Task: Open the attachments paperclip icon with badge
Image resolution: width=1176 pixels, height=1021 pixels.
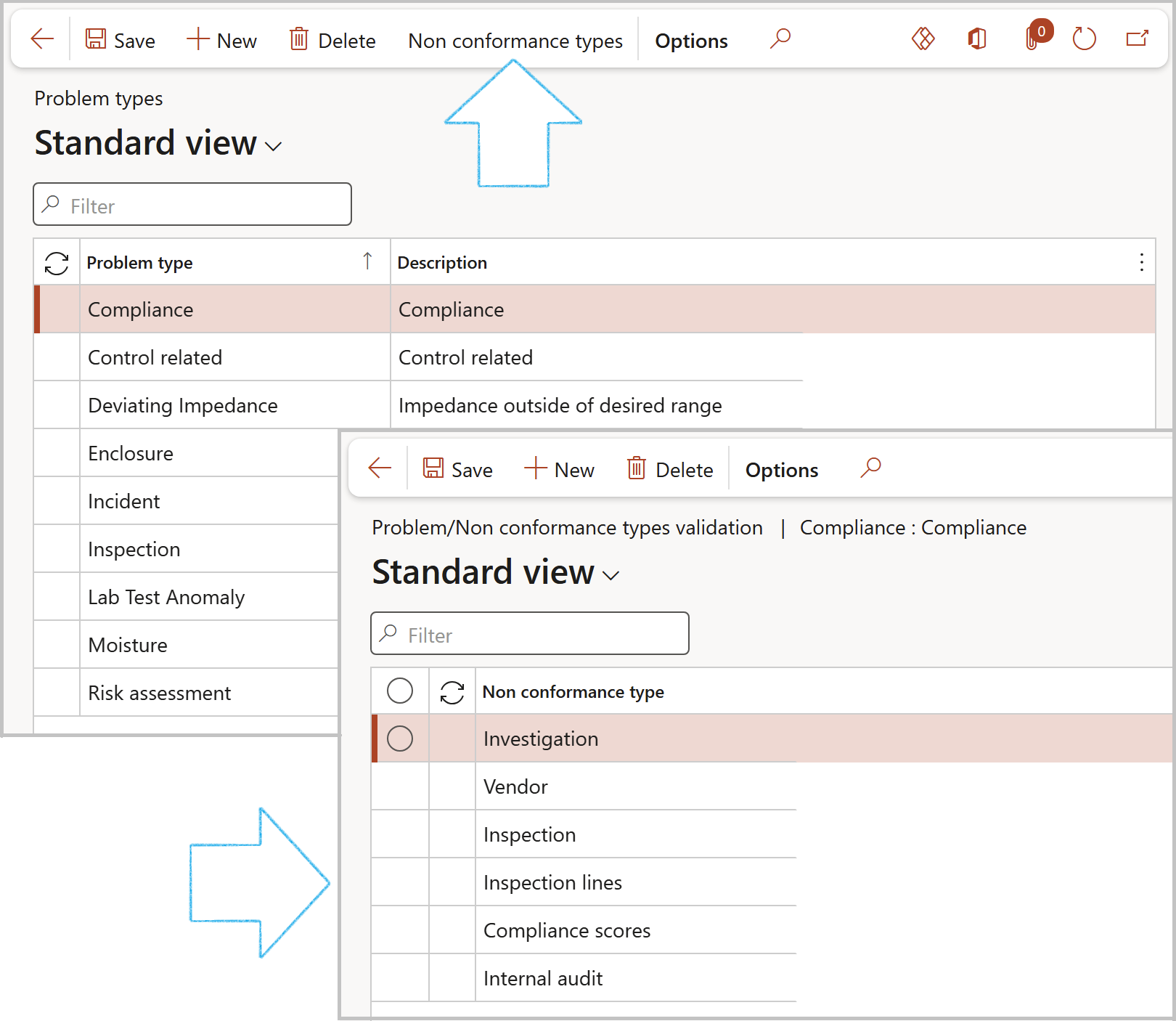Action: click(x=1032, y=38)
